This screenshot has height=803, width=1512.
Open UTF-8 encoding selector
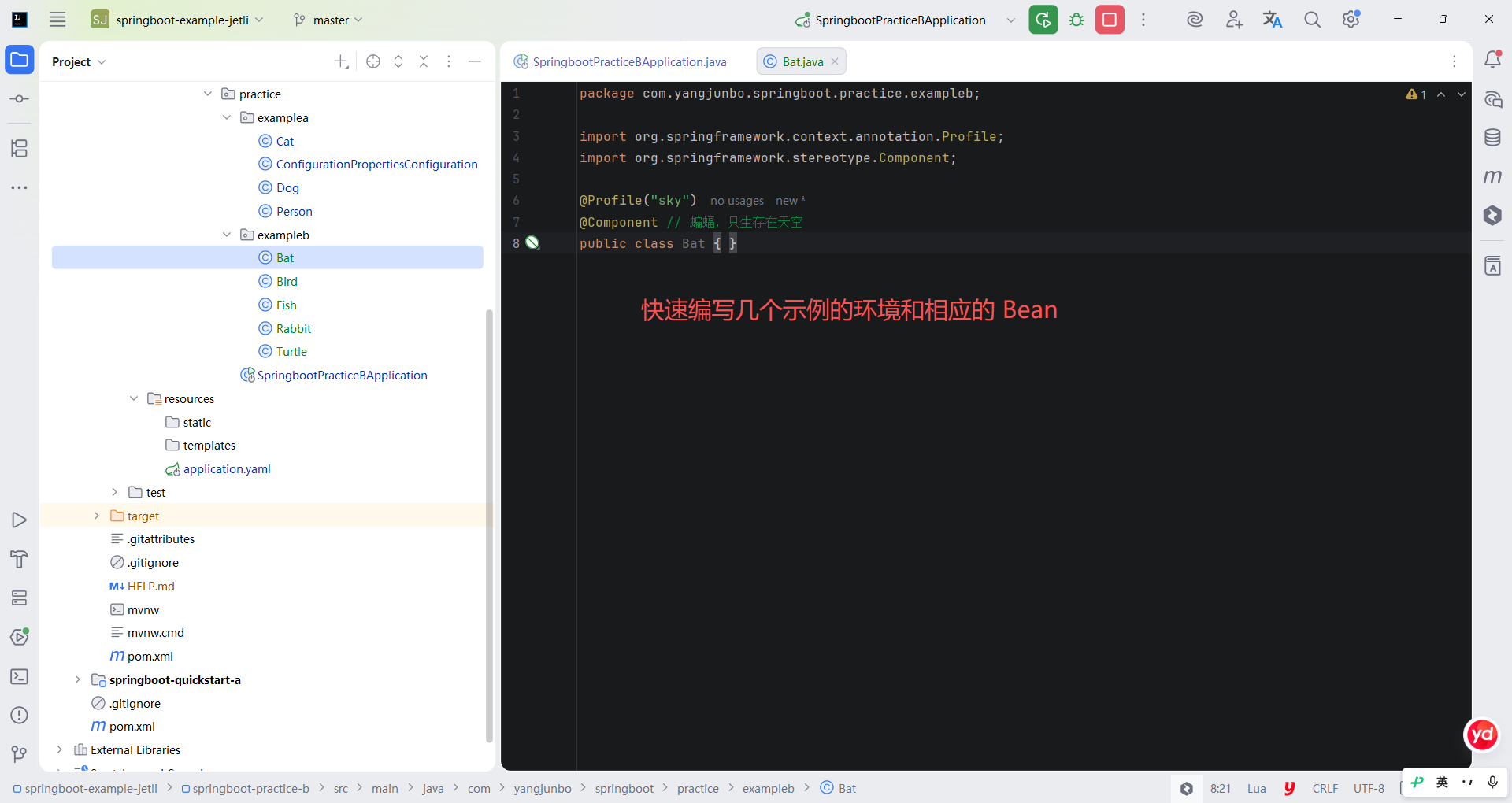tap(1369, 788)
